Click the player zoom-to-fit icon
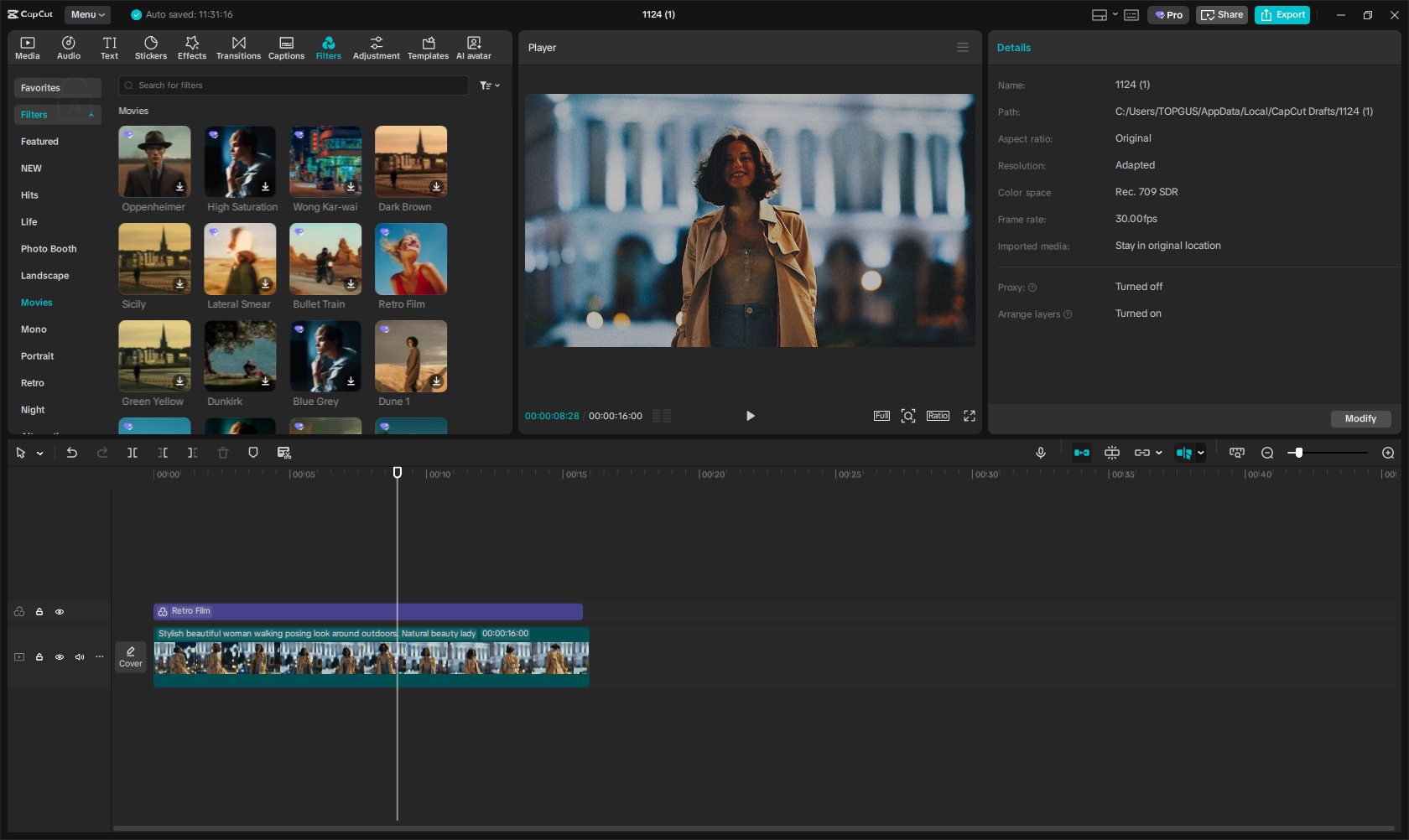The width and height of the screenshot is (1409, 840). [x=908, y=416]
